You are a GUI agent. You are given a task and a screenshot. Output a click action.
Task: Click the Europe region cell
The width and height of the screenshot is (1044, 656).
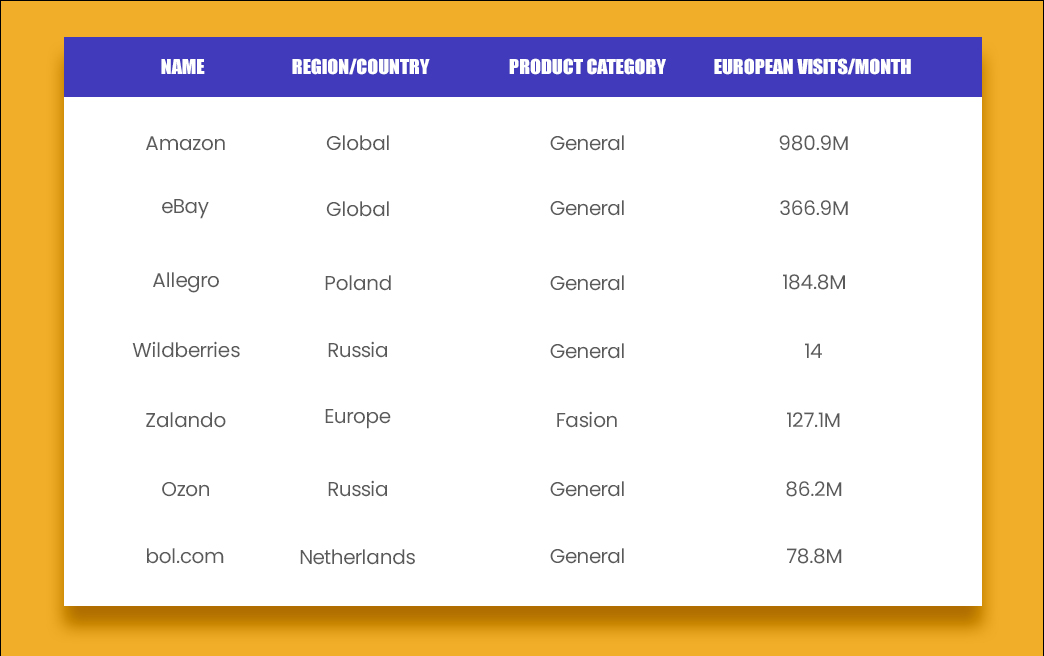(x=358, y=417)
